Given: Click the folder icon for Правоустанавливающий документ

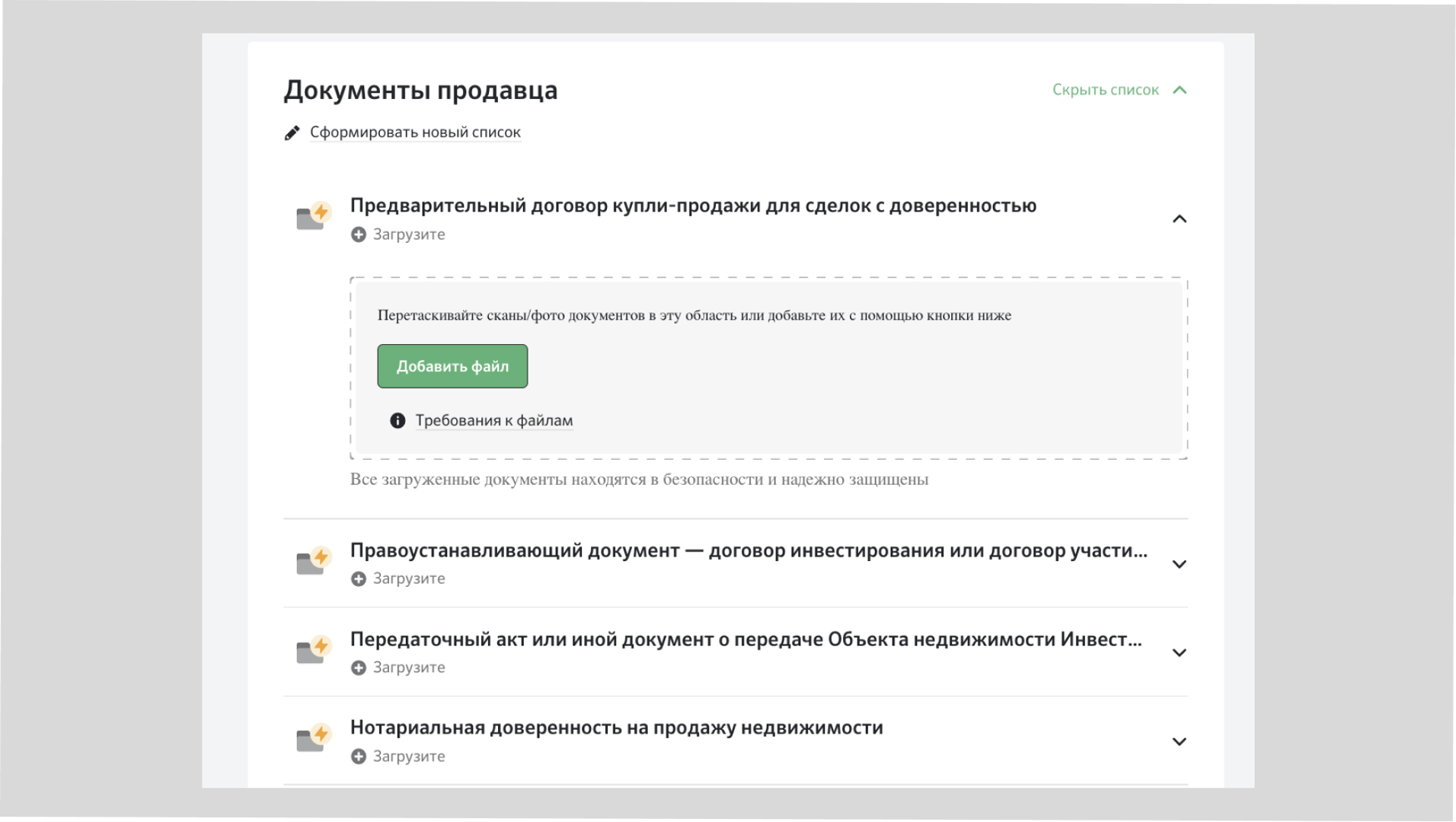Looking at the screenshot, I should tap(313, 561).
